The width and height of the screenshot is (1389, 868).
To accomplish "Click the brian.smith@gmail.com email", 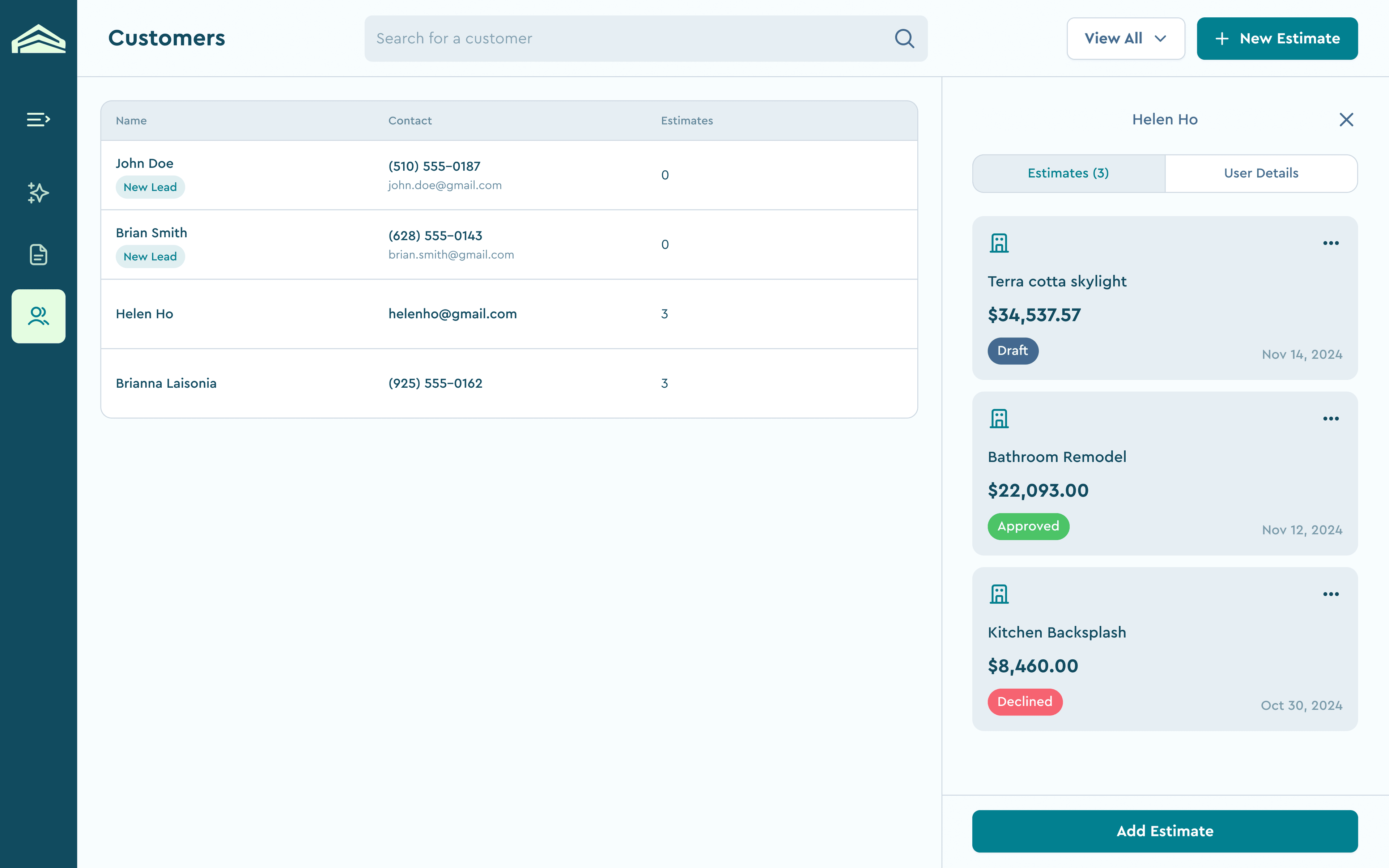I will coord(451,255).
